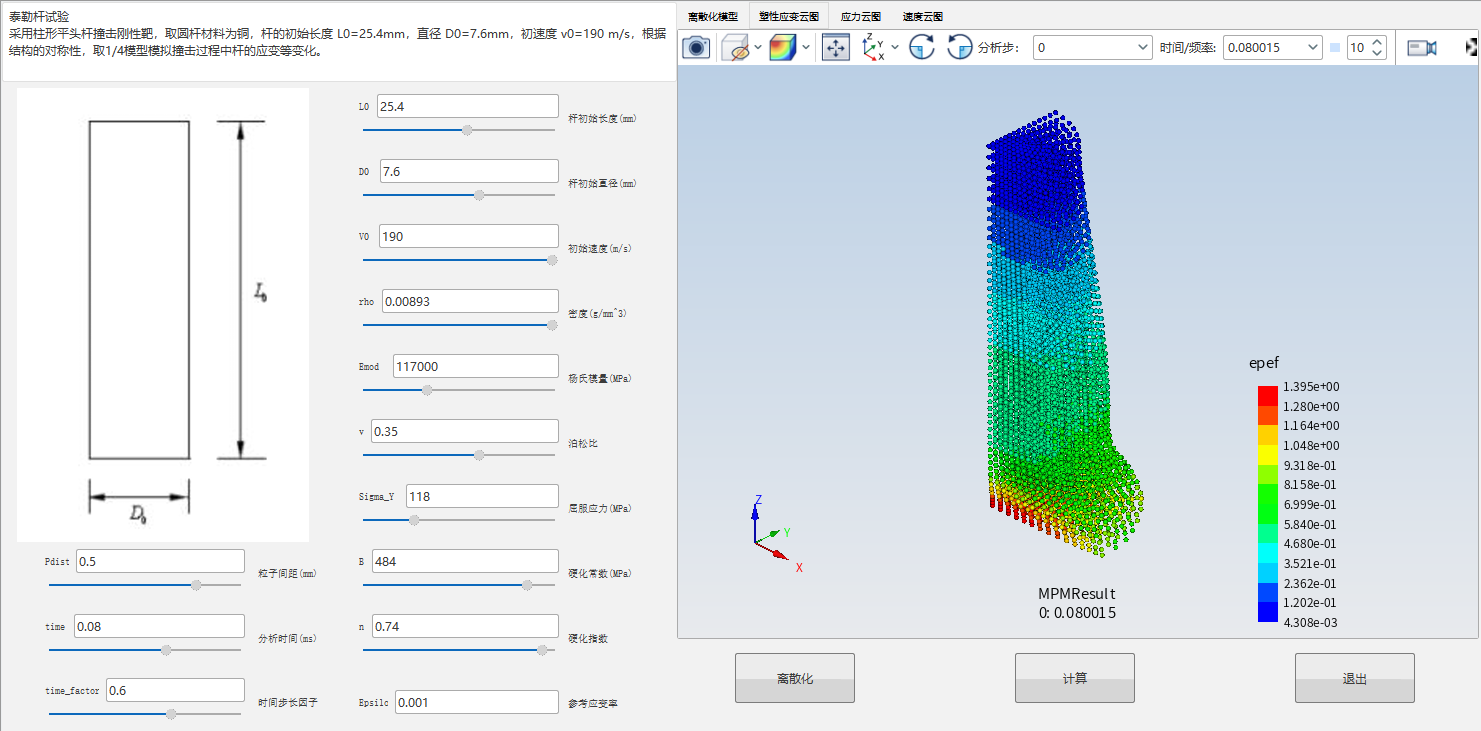Click the L0 slider handle
Image resolution: width=1481 pixels, height=731 pixels.
467,130
